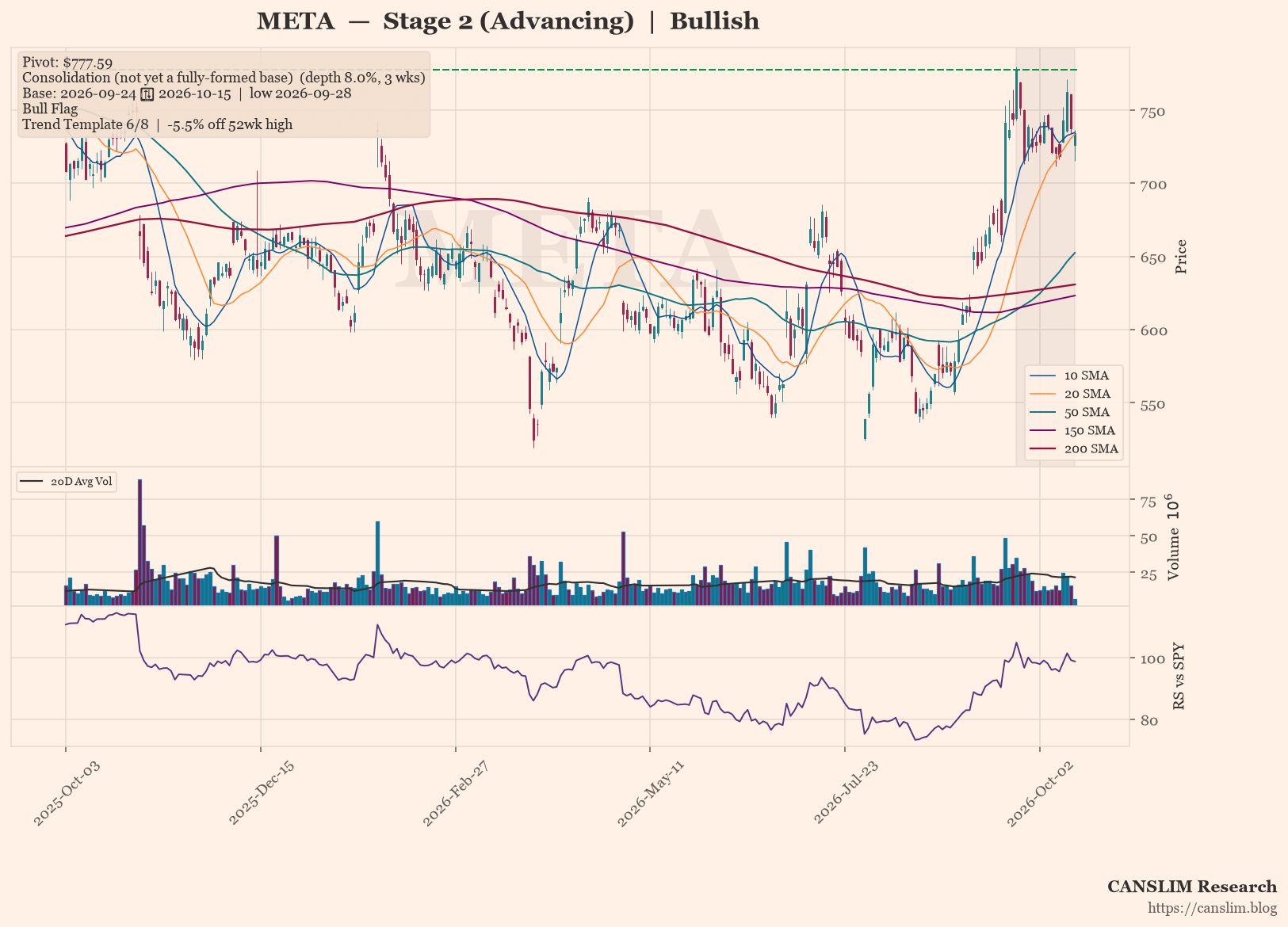Click the "50 SMA" legend entry

point(1072,412)
